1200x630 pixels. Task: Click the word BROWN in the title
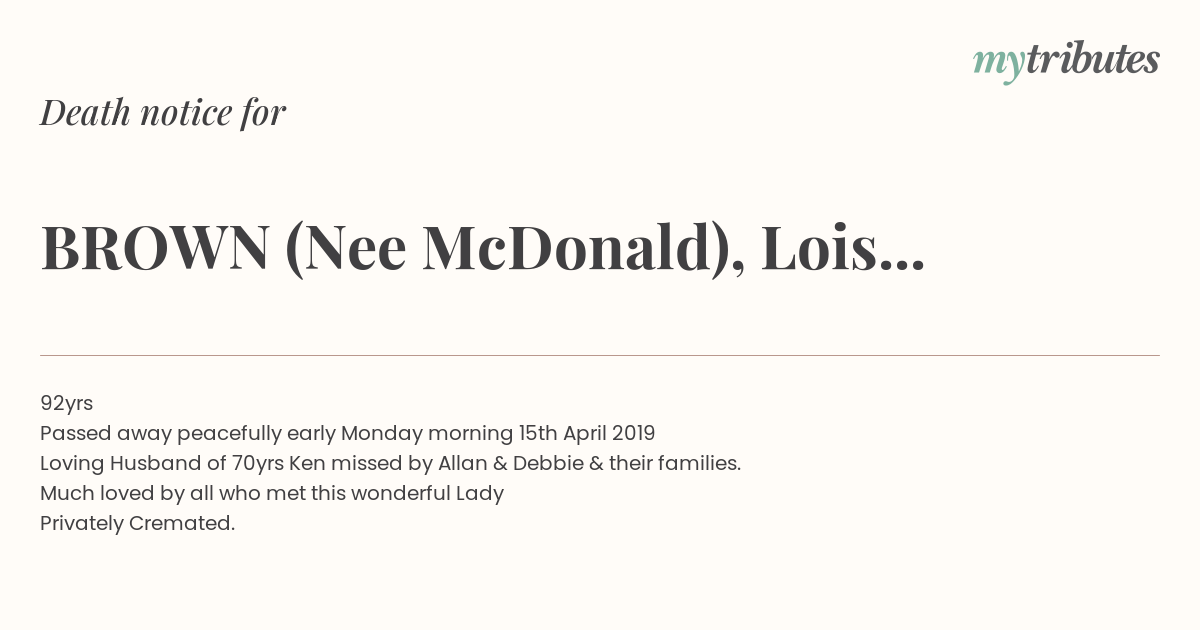coord(155,248)
